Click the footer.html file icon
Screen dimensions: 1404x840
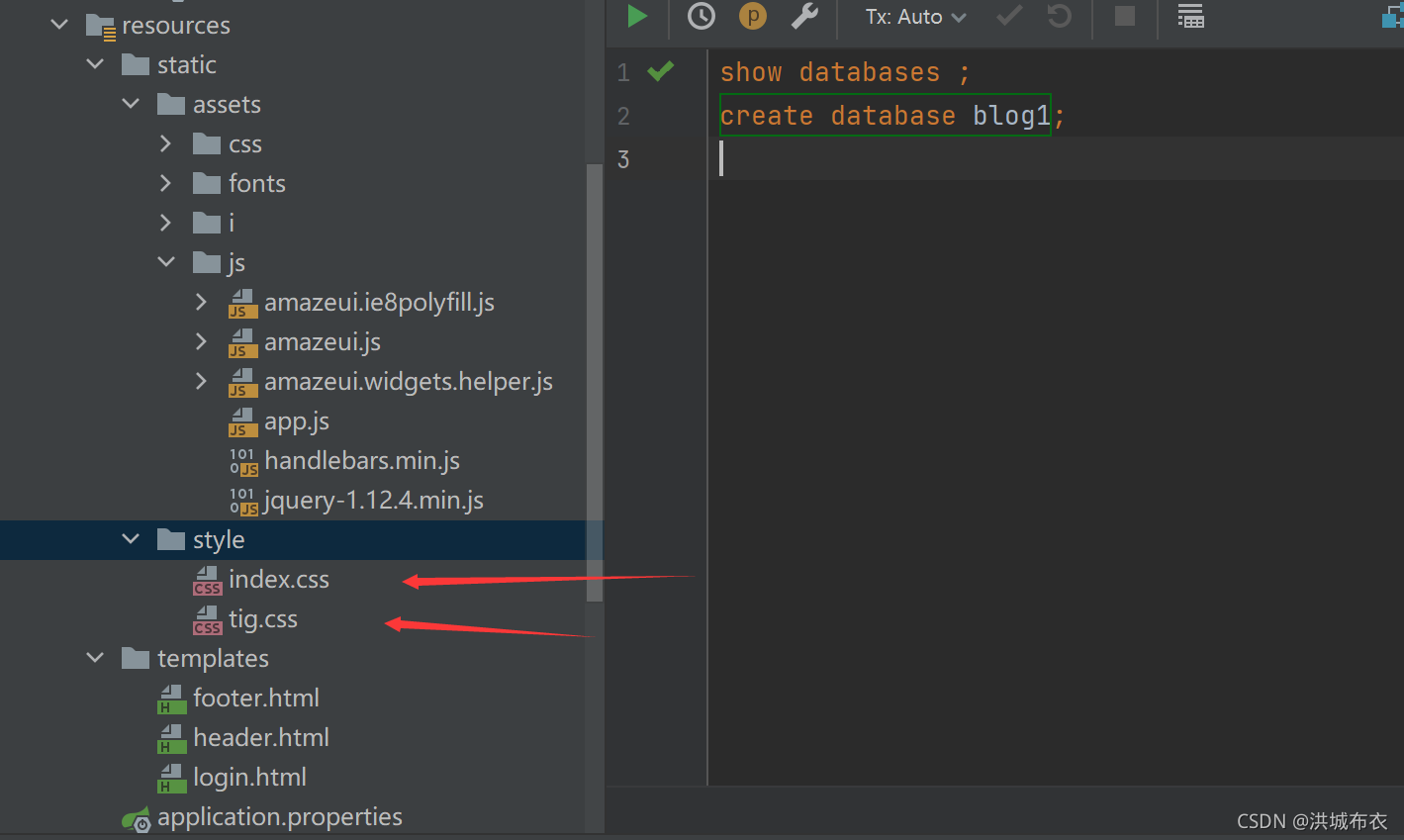(172, 700)
